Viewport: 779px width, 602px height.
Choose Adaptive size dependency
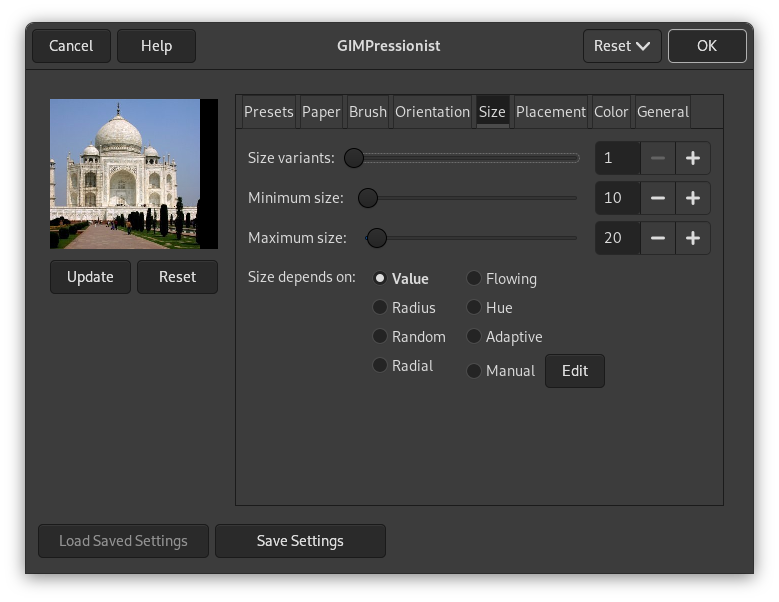(x=474, y=337)
